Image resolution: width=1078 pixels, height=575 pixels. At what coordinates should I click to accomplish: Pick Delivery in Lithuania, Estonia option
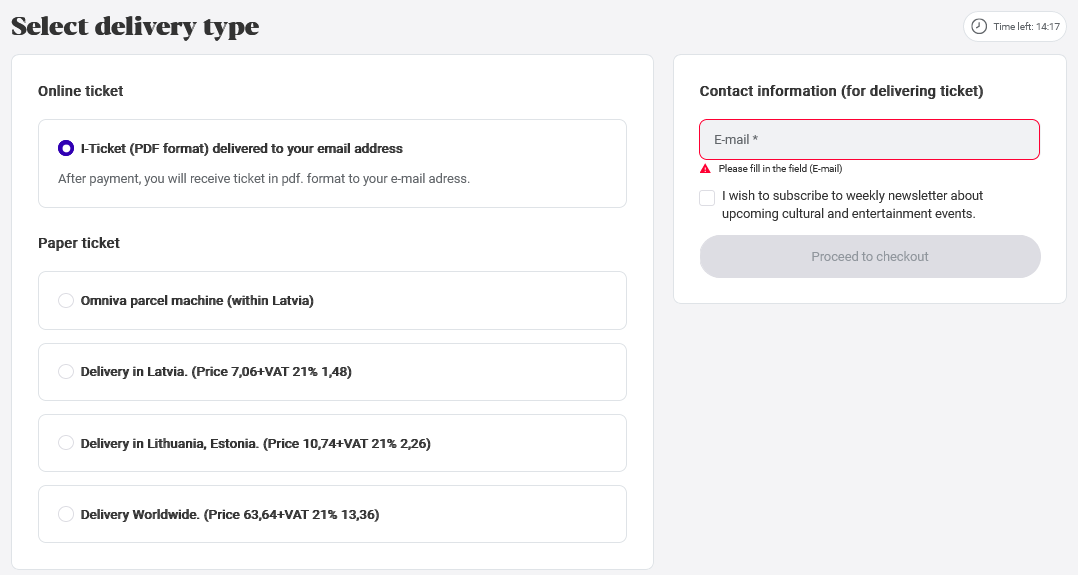coord(66,442)
